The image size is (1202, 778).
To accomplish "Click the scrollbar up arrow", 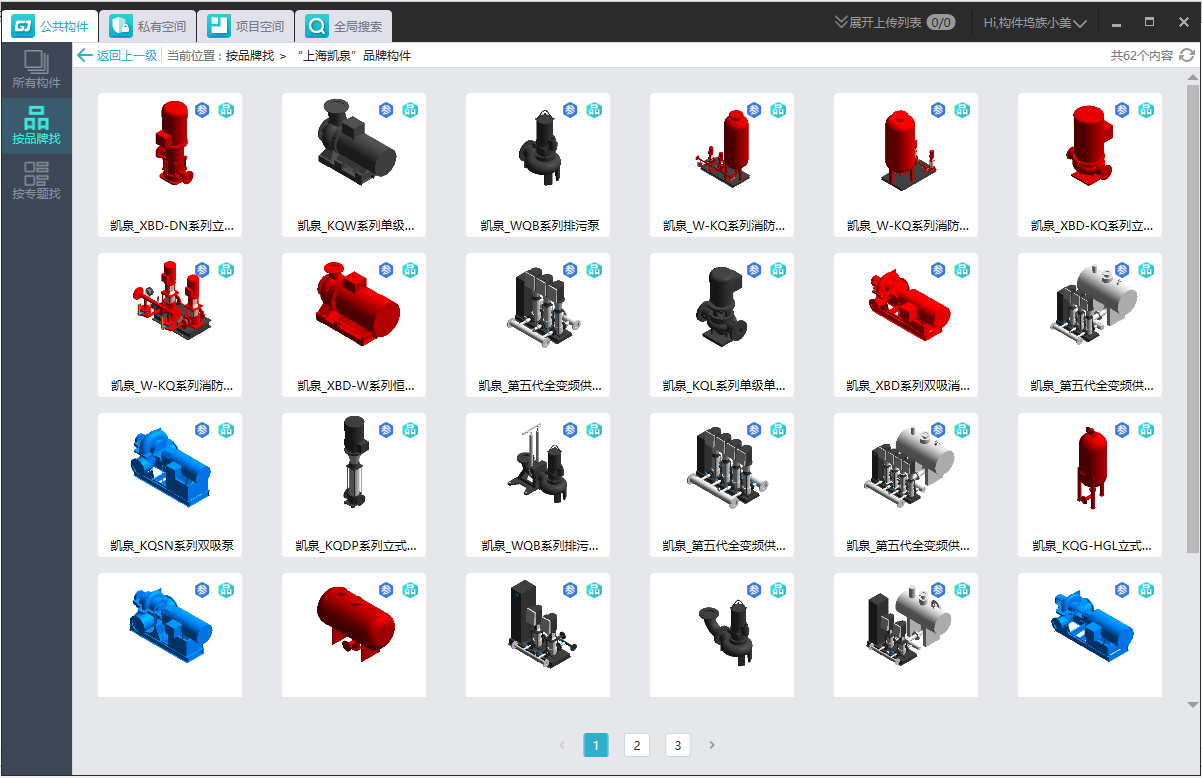I will pos(1192,77).
